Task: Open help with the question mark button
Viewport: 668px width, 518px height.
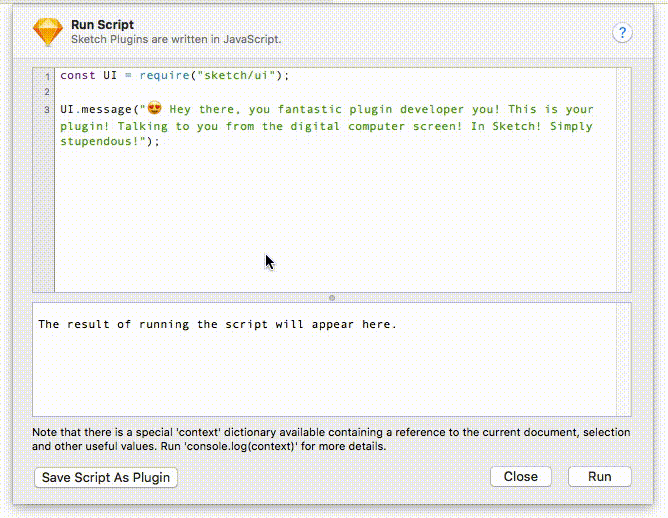Action: click(x=622, y=33)
